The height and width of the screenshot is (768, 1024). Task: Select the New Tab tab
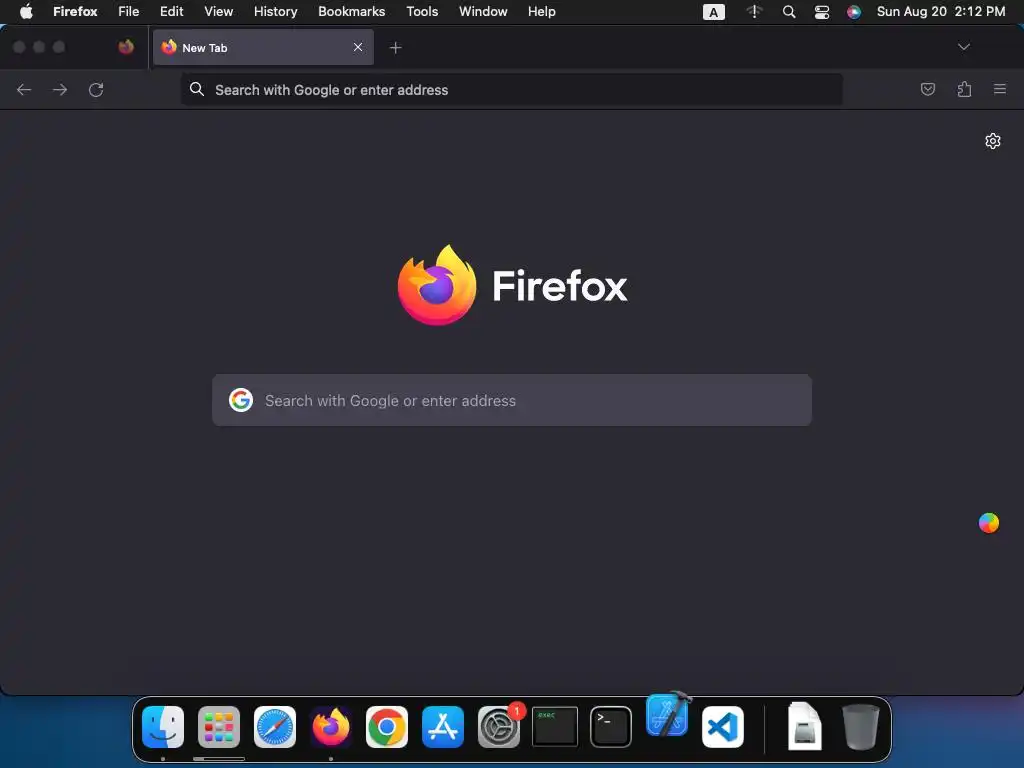click(x=263, y=47)
